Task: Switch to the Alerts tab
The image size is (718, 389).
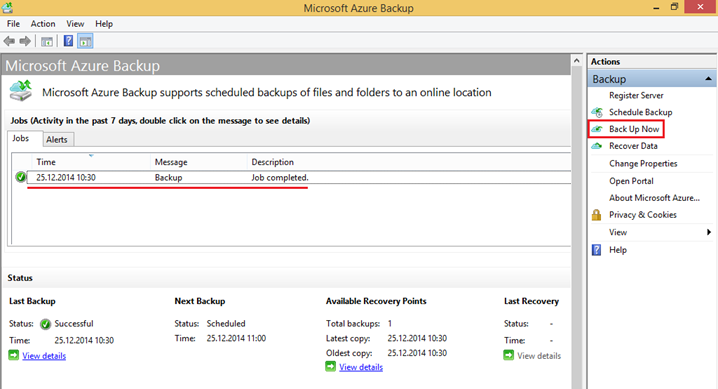Action: coord(57,140)
